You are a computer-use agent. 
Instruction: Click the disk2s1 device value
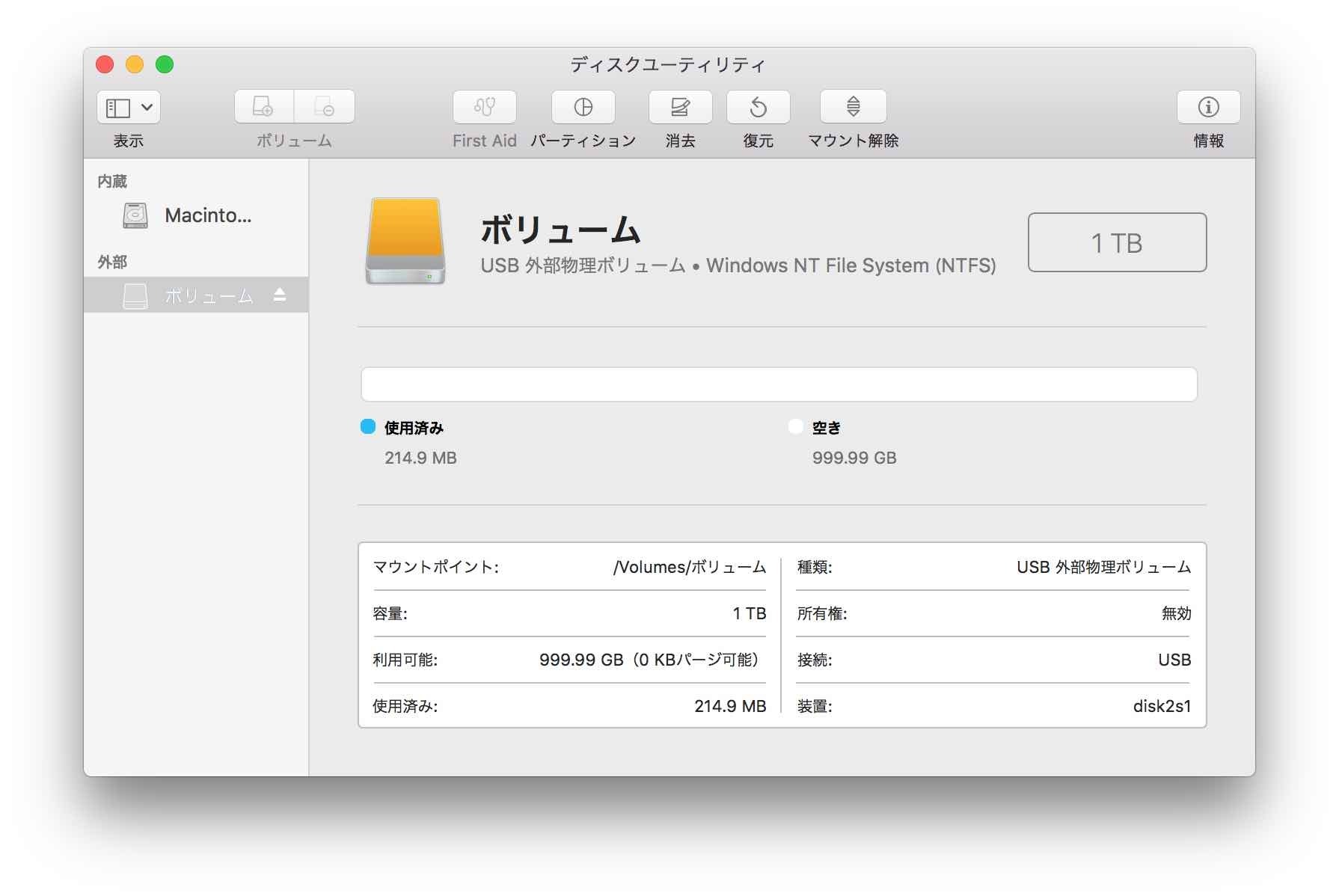(x=1162, y=706)
